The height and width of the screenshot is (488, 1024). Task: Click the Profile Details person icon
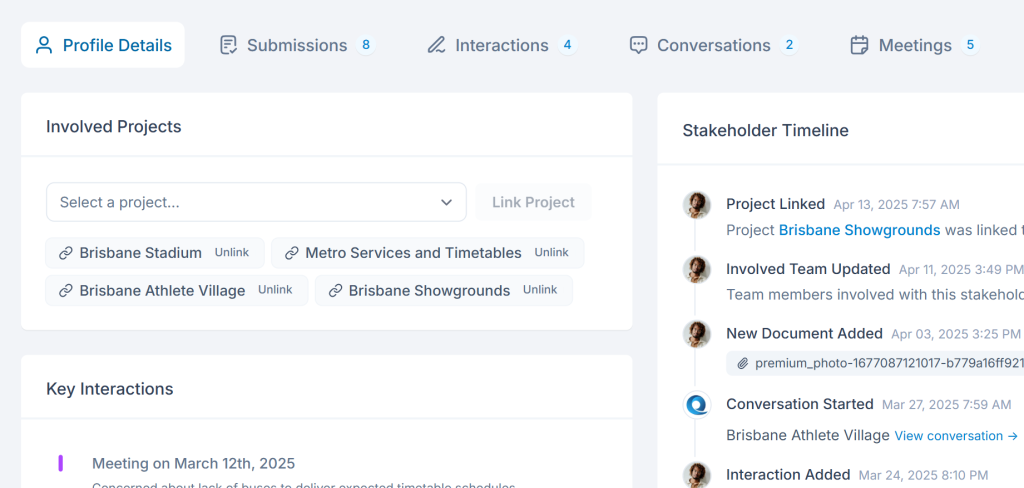click(44, 45)
